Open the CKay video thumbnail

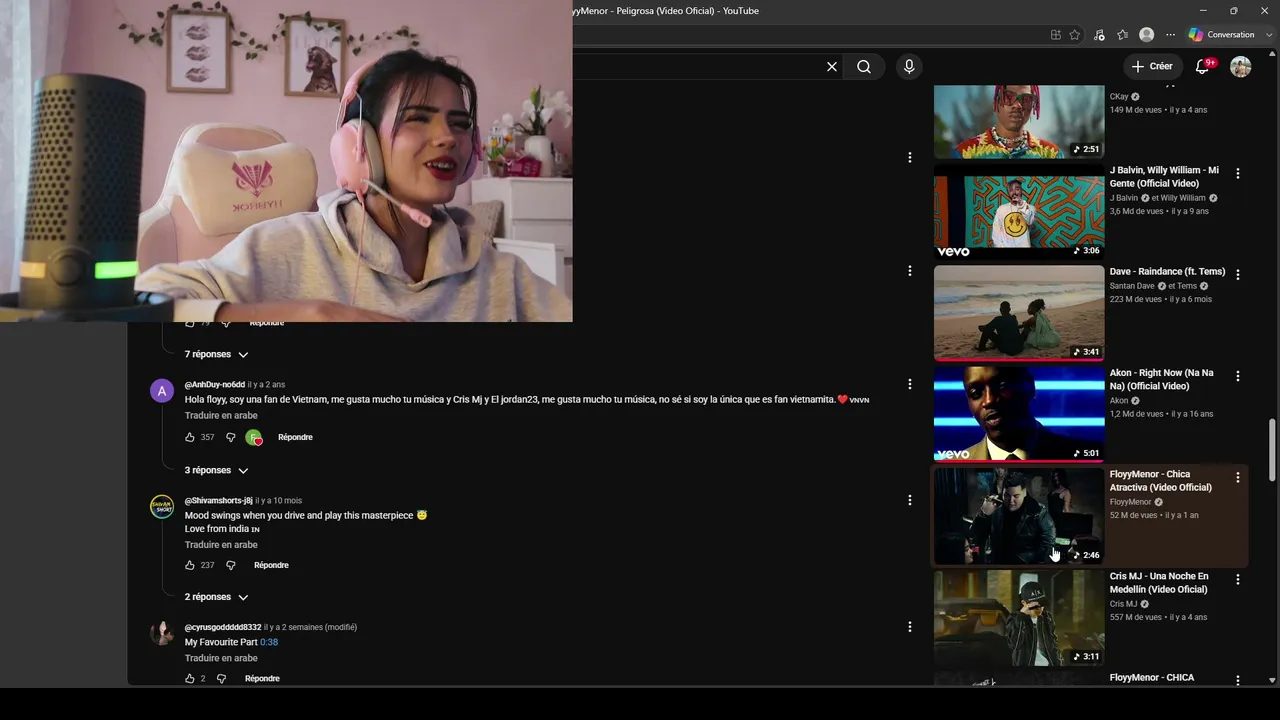point(1019,122)
